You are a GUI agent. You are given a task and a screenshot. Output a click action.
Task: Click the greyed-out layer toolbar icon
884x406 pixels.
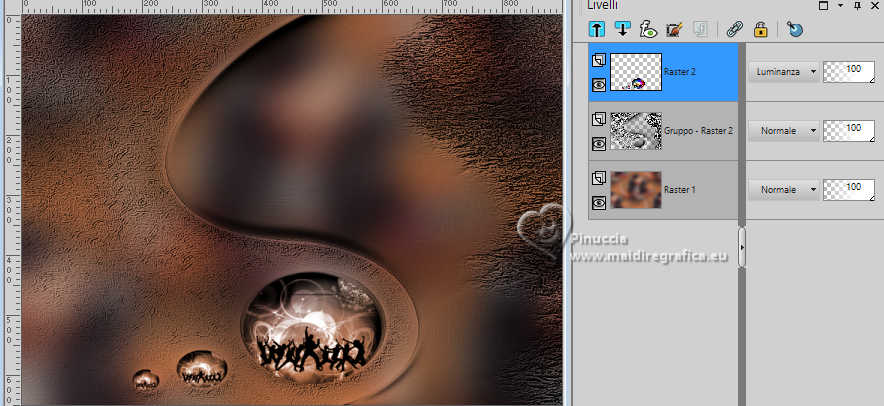click(x=700, y=29)
